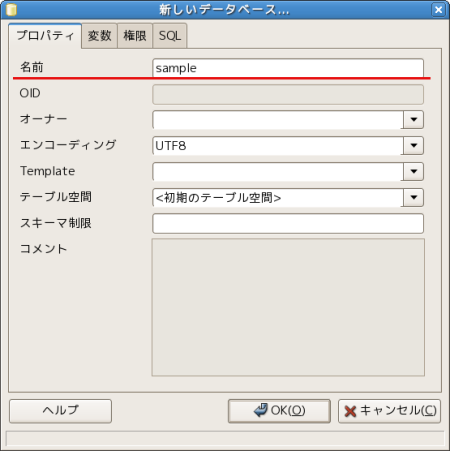Open the 権限 tab

(135, 36)
